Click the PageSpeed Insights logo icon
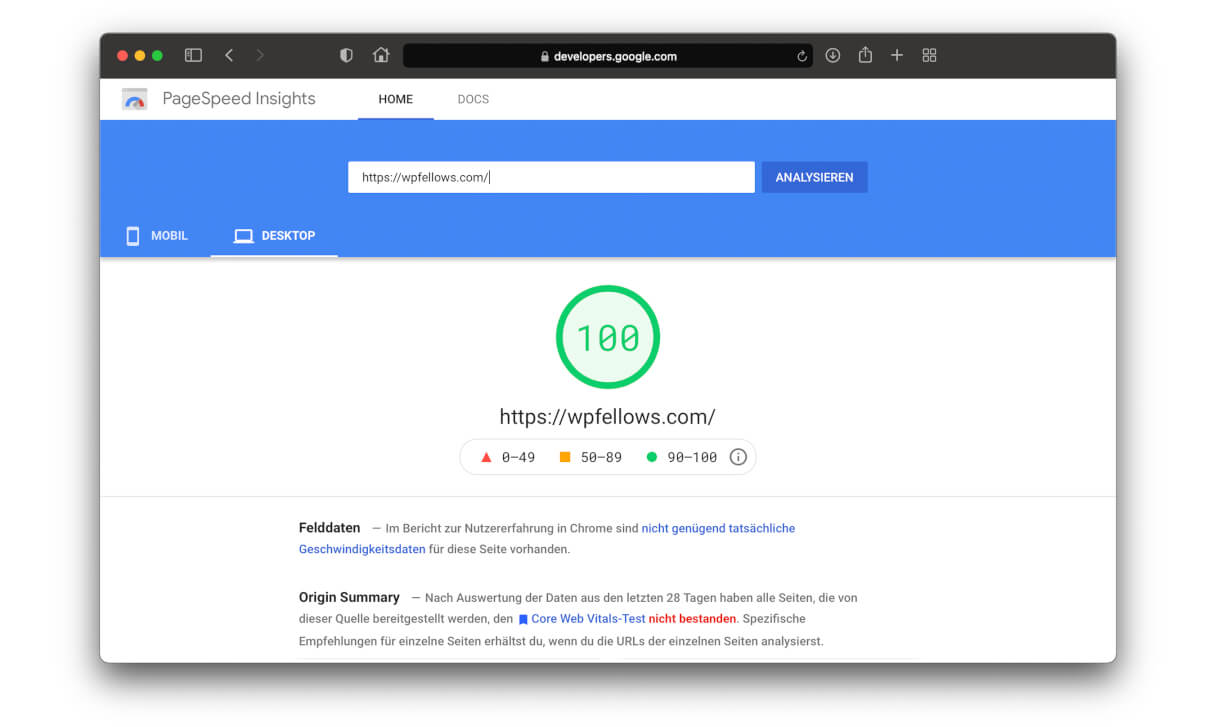The width and height of the screenshot is (1217, 727). [135, 99]
